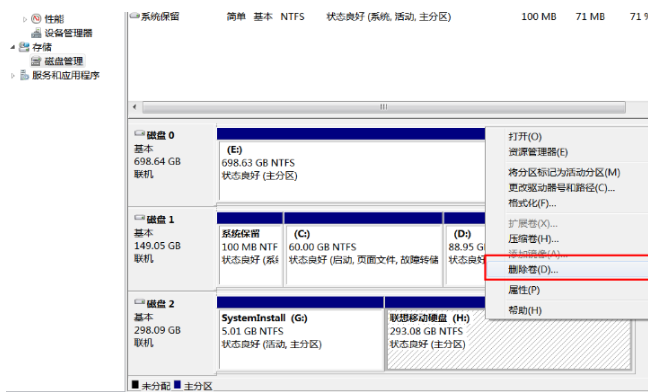Click 系统保留 name in volume list
This screenshot has height=392, width=659.
160,16
